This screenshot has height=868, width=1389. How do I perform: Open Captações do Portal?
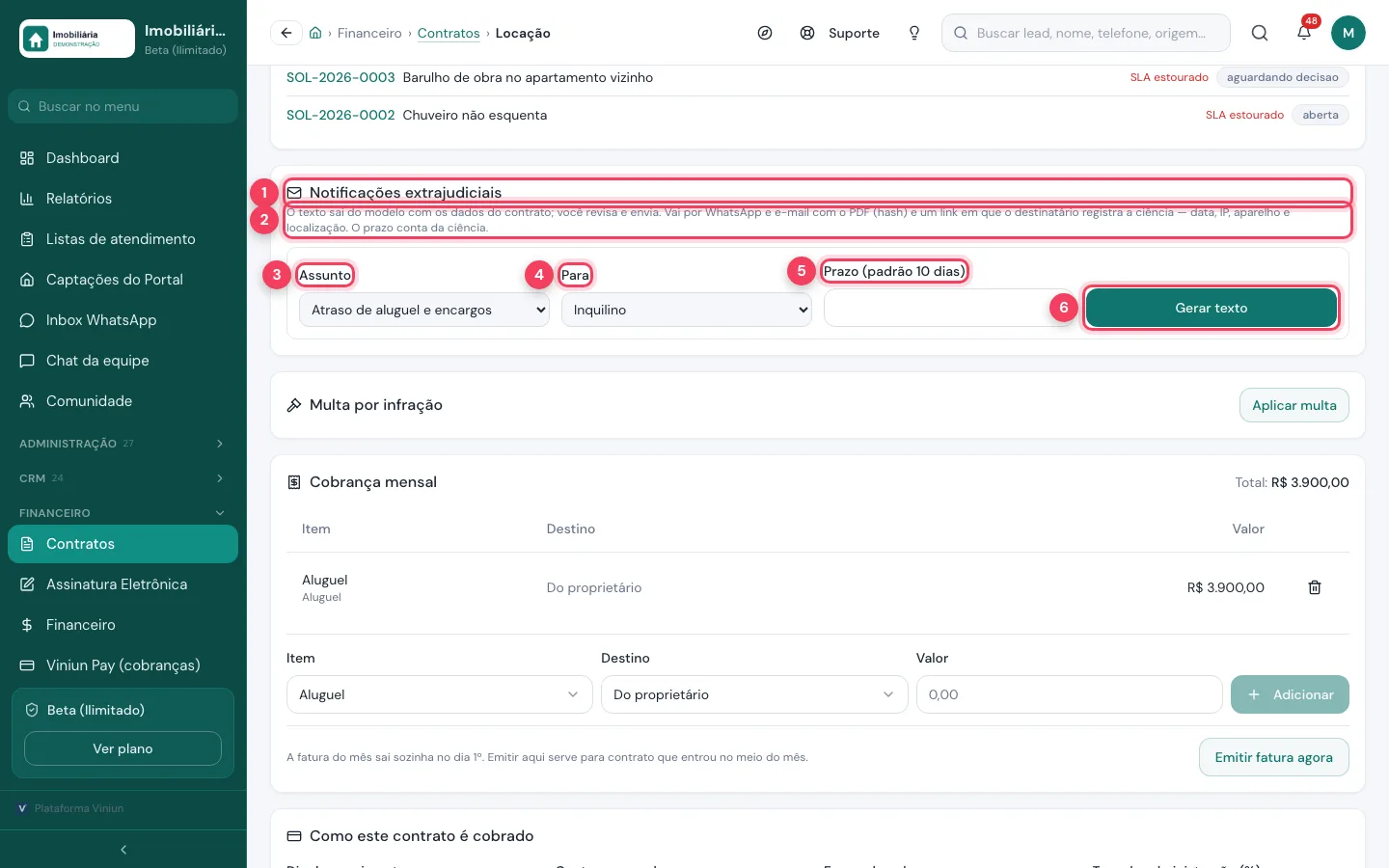coord(123,280)
